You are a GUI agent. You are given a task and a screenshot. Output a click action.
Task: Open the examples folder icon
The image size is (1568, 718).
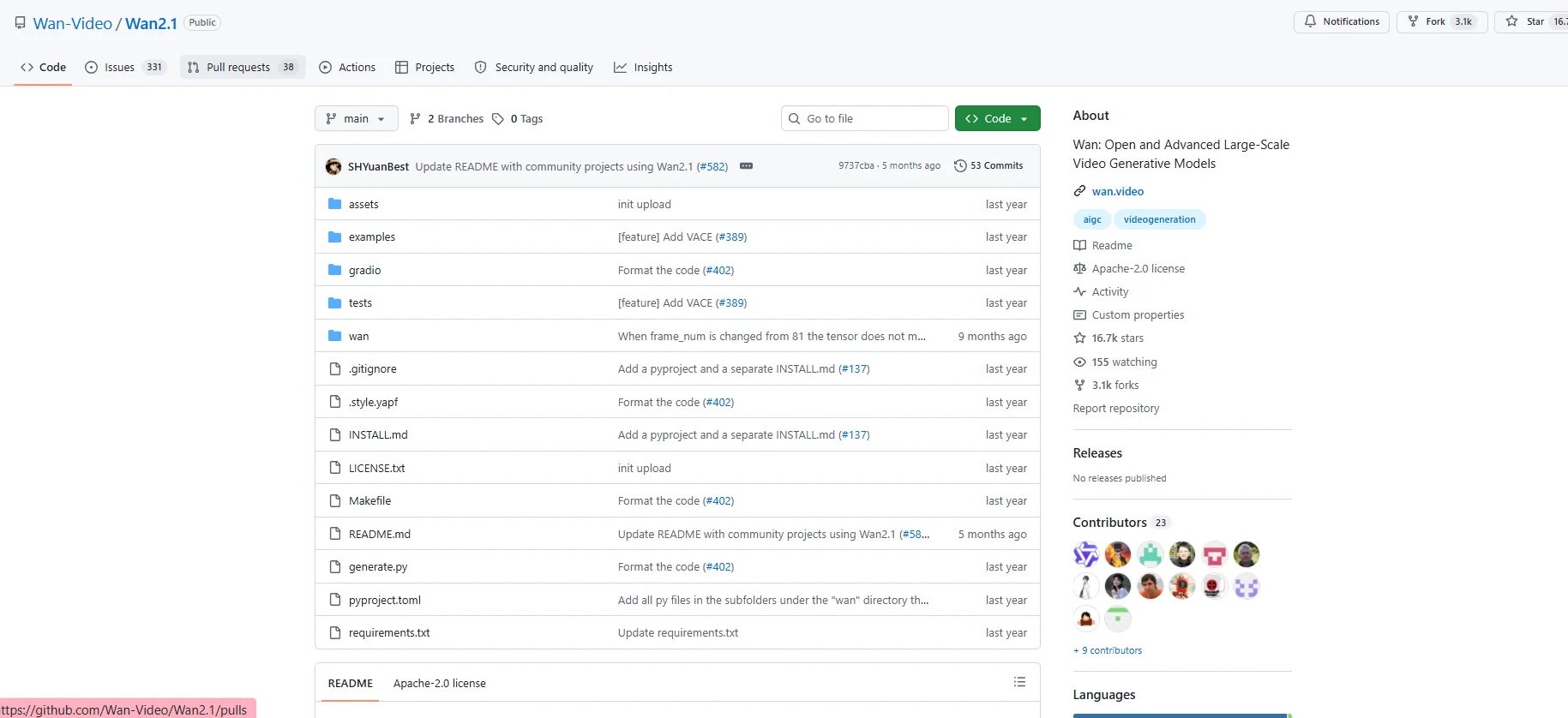(335, 237)
